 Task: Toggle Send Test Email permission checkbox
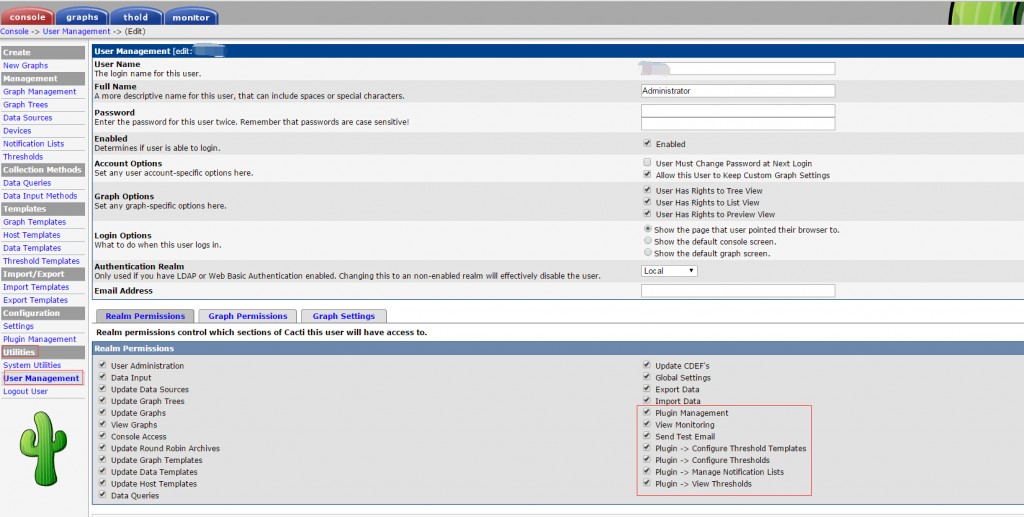pos(647,435)
